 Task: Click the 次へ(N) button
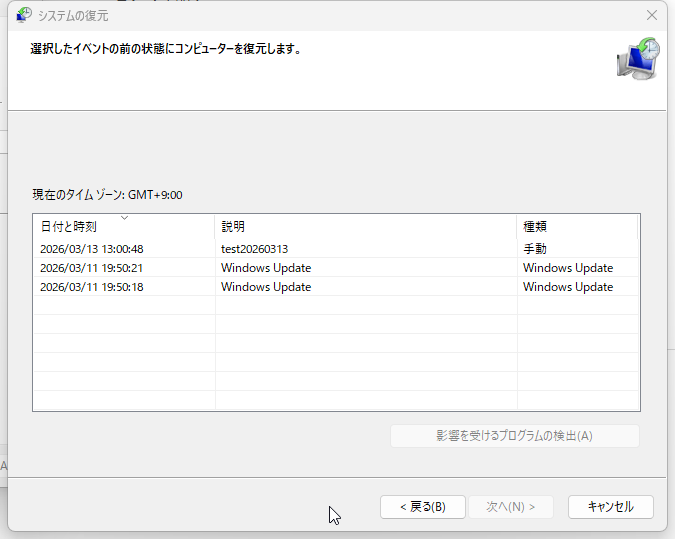click(511, 507)
